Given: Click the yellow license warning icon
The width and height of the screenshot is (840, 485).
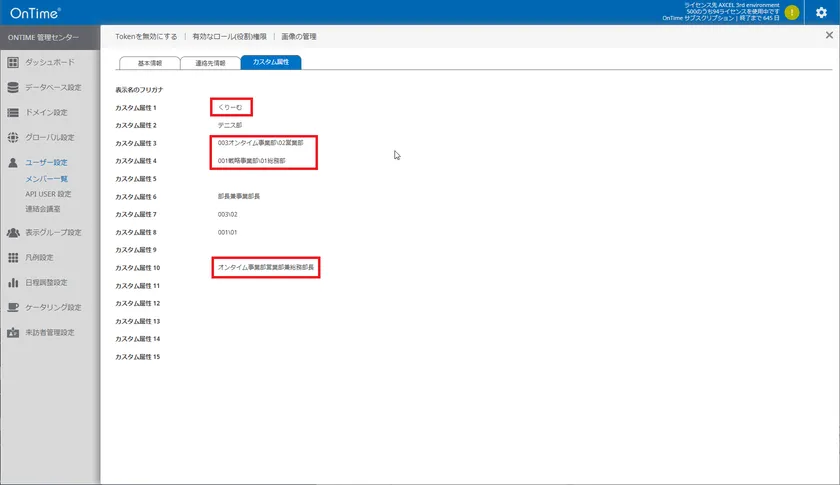Looking at the screenshot, I should pos(792,13).
